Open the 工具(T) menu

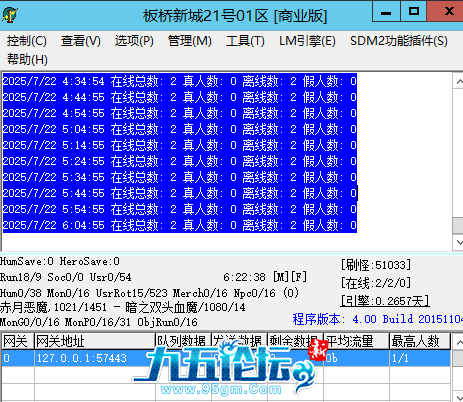click(x=245, y=41)
